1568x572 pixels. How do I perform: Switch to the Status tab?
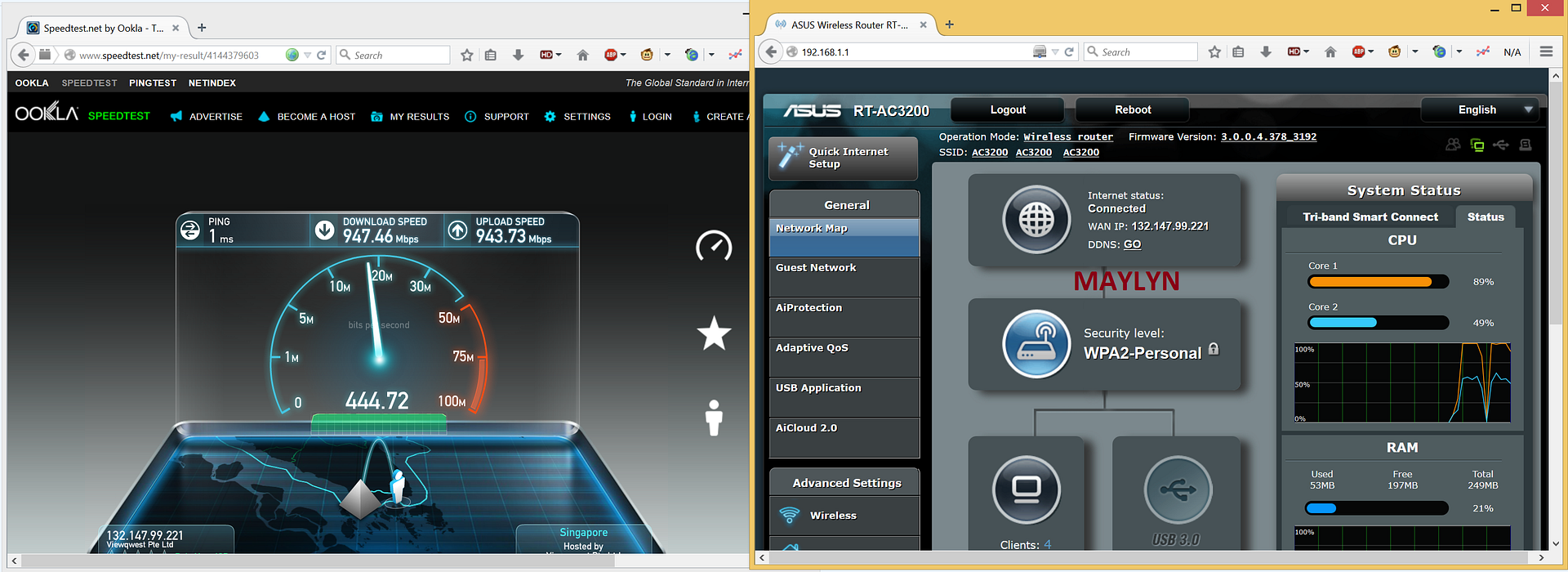(x=1485, y=217)
